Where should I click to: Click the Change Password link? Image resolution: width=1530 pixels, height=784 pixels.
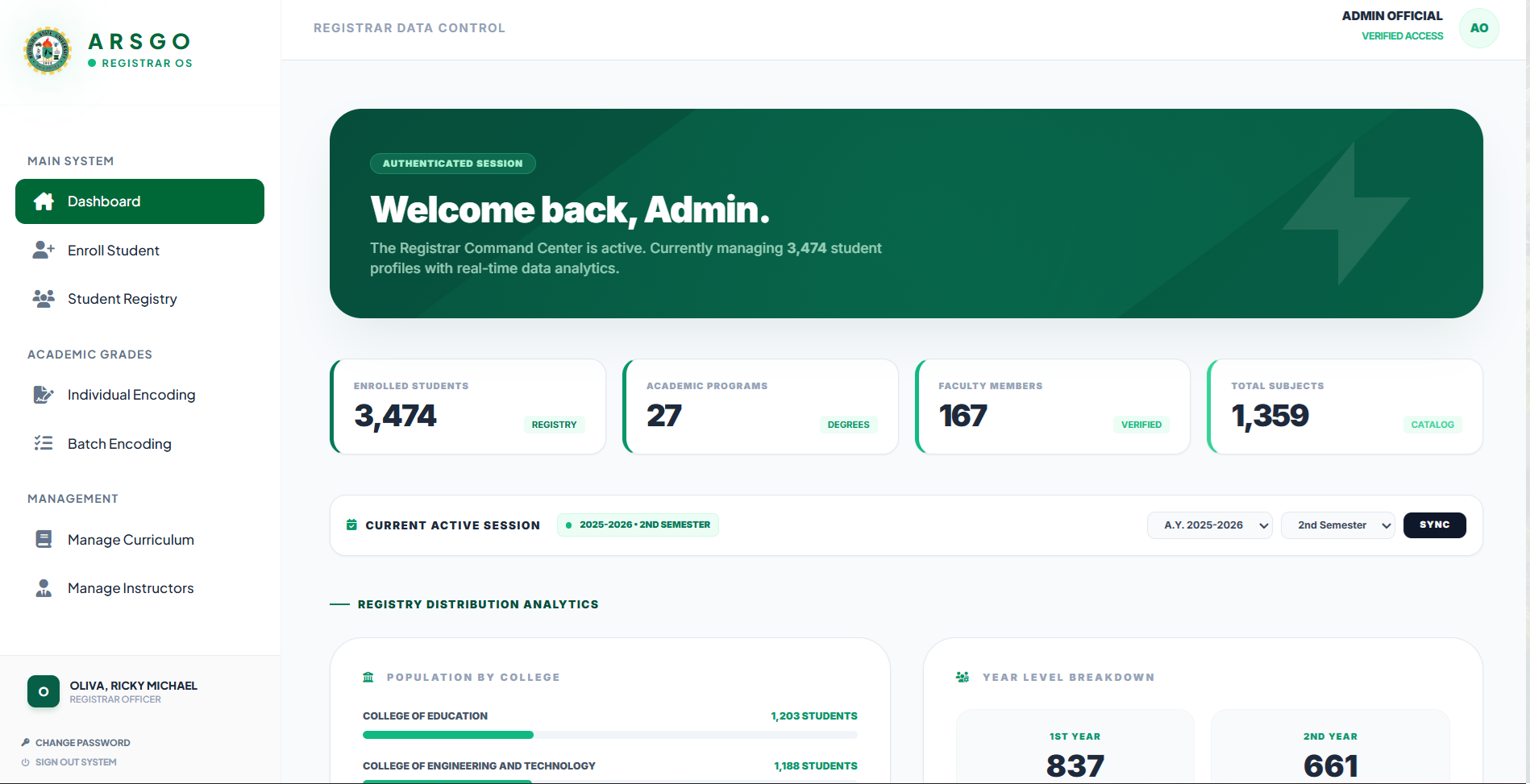click(x=82, y=743)
